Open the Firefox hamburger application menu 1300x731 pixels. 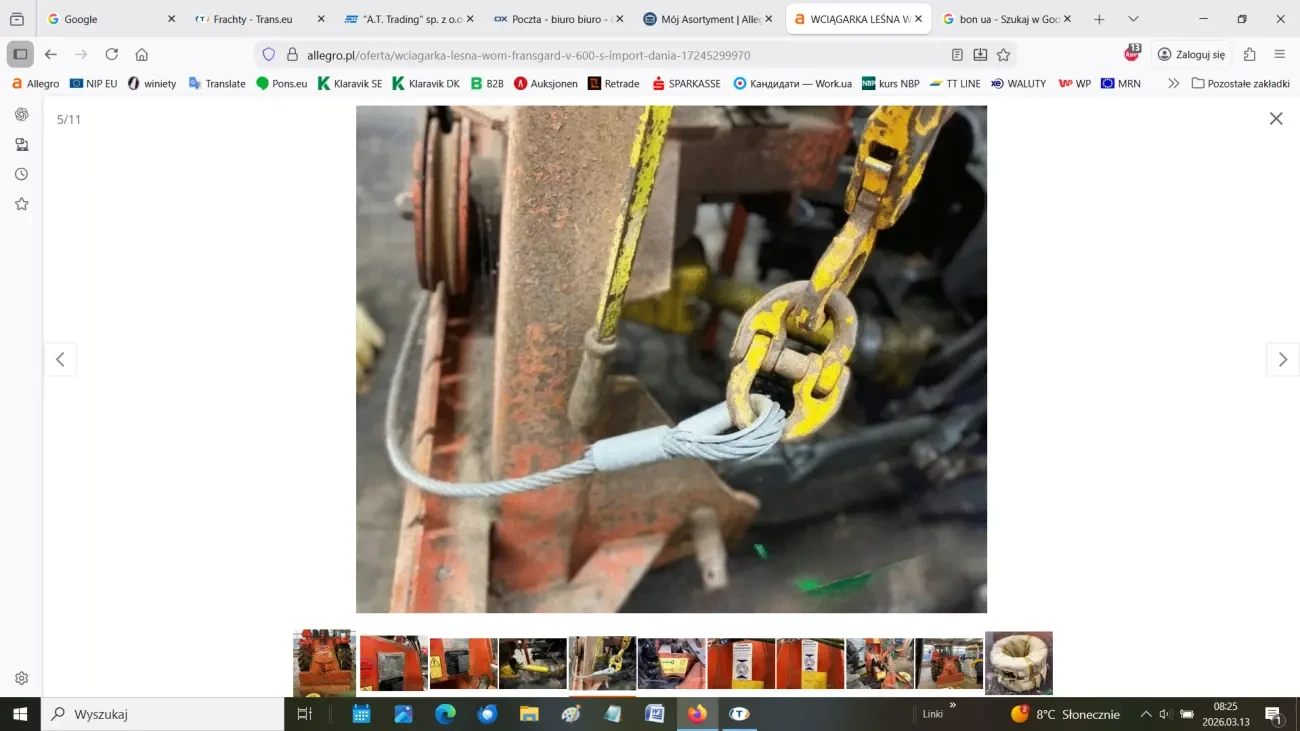point(1279,55)
